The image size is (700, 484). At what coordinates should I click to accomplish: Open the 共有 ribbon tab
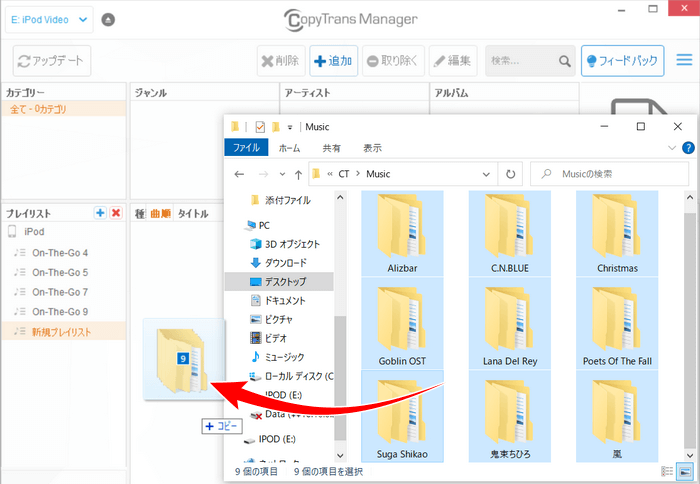click(x=331, y=148)
